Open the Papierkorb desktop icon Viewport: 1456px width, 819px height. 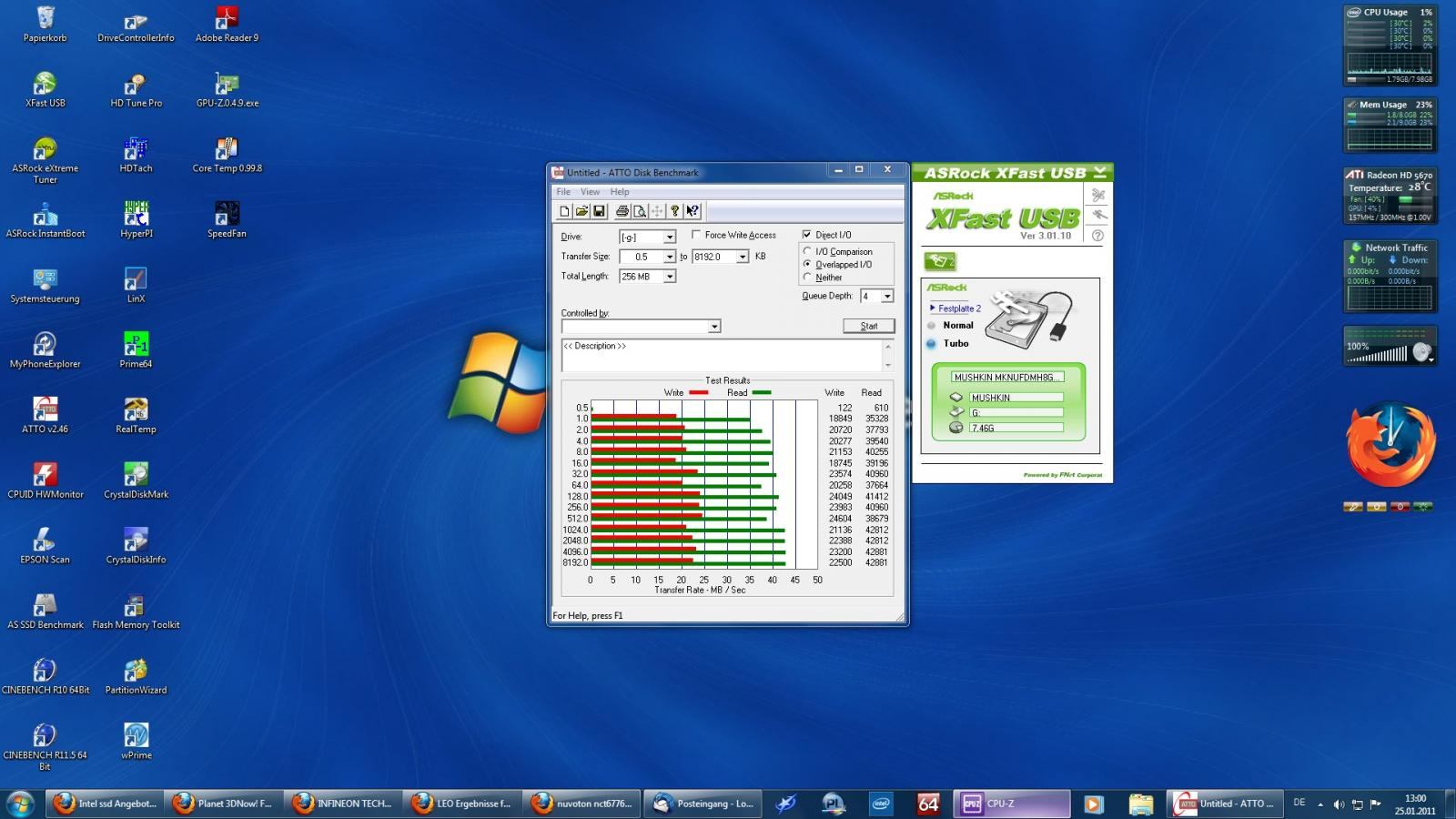point(45,25)
